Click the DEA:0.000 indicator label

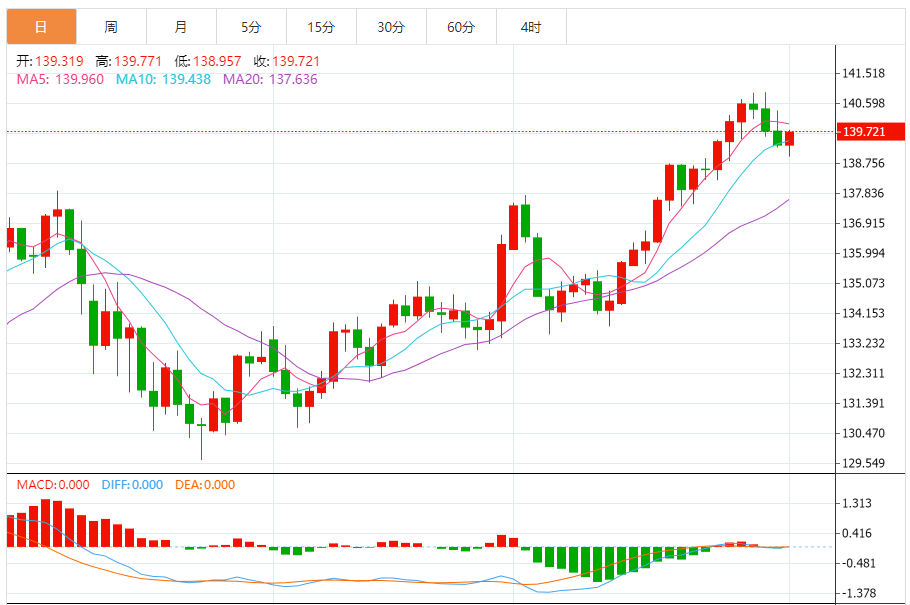coord(205,485)
